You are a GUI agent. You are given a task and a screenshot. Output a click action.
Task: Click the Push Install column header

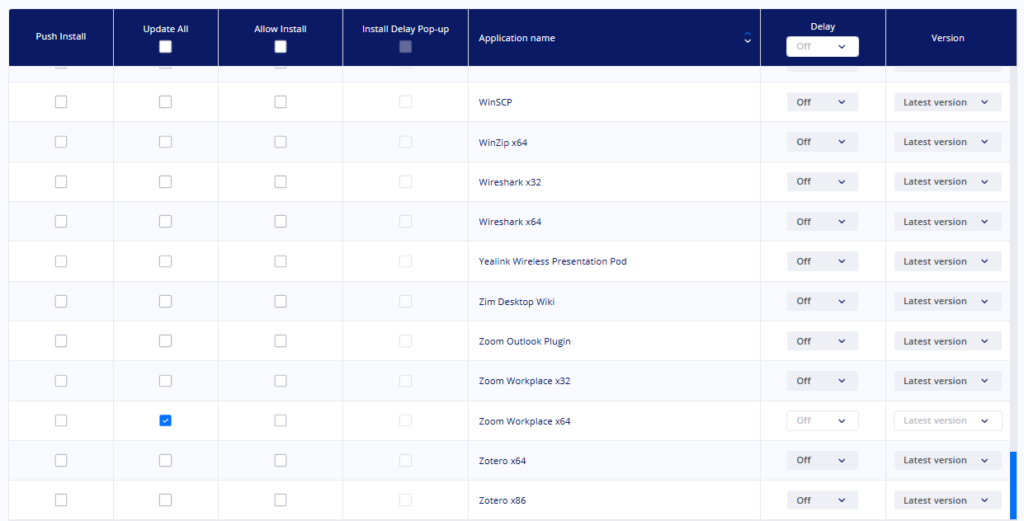tap(61, 37)
